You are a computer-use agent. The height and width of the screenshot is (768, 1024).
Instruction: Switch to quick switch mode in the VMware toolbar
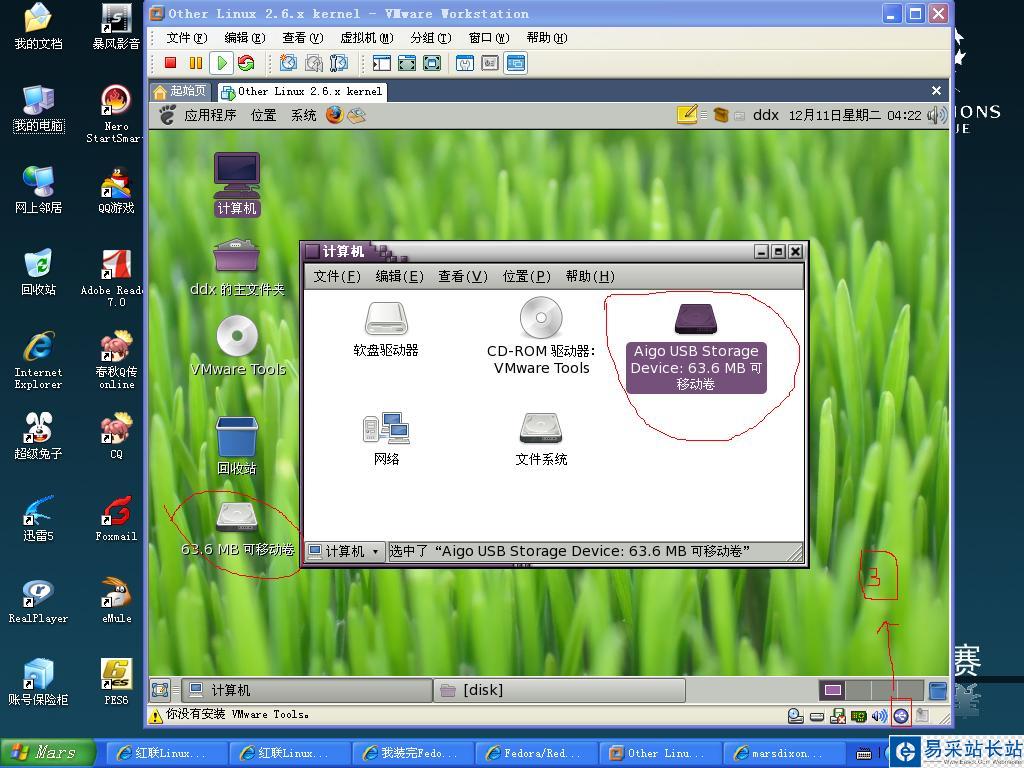point(407,63)
